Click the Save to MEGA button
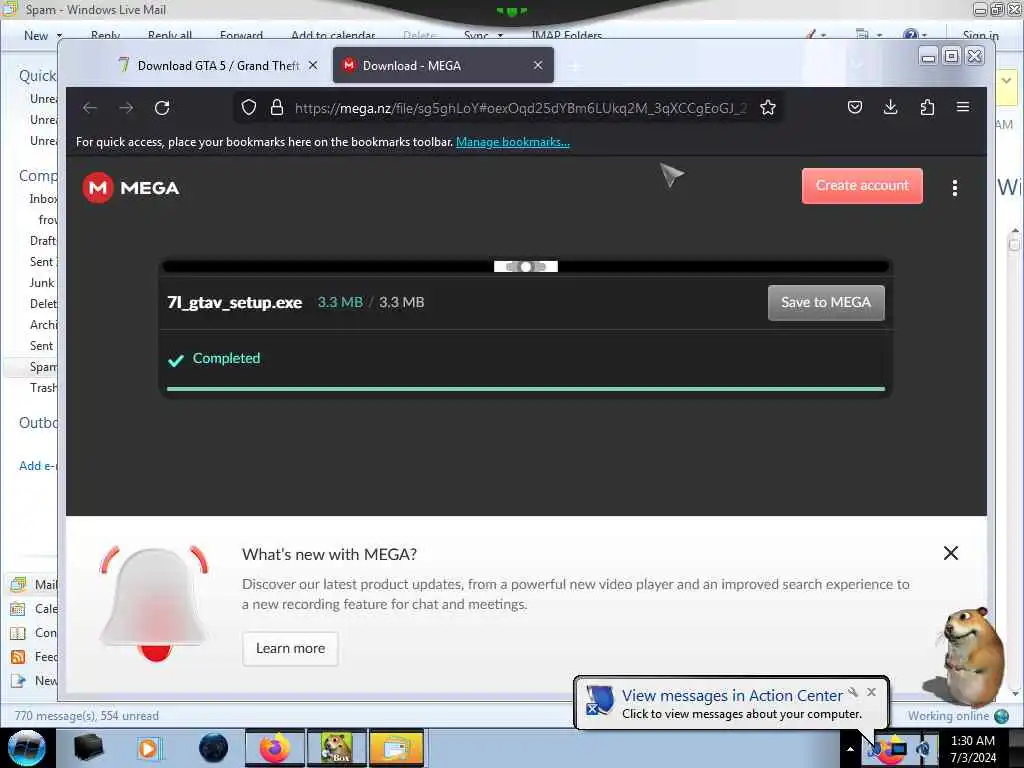 [x=826, y=302]
